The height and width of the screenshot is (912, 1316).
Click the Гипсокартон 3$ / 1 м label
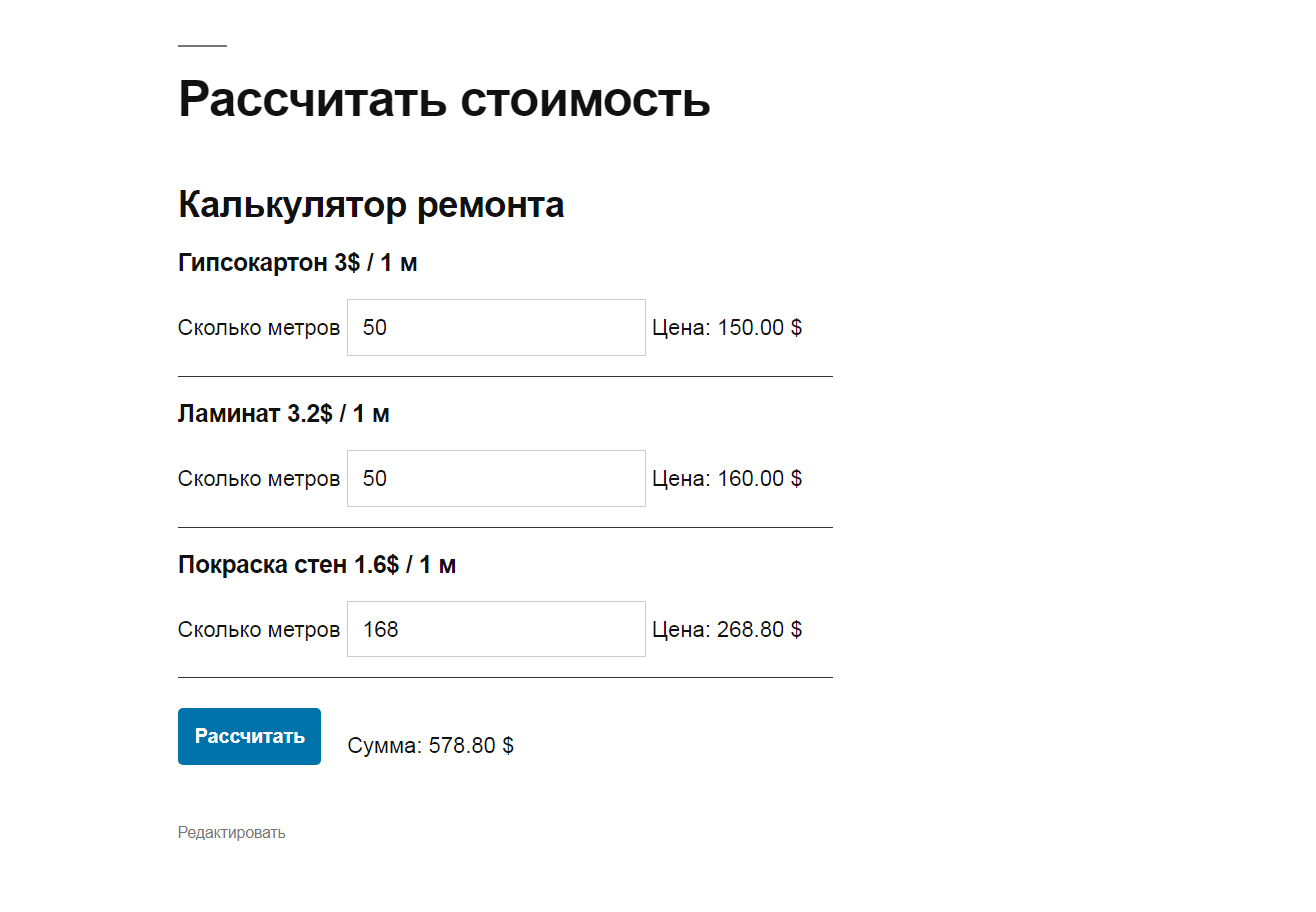point(297,263)
